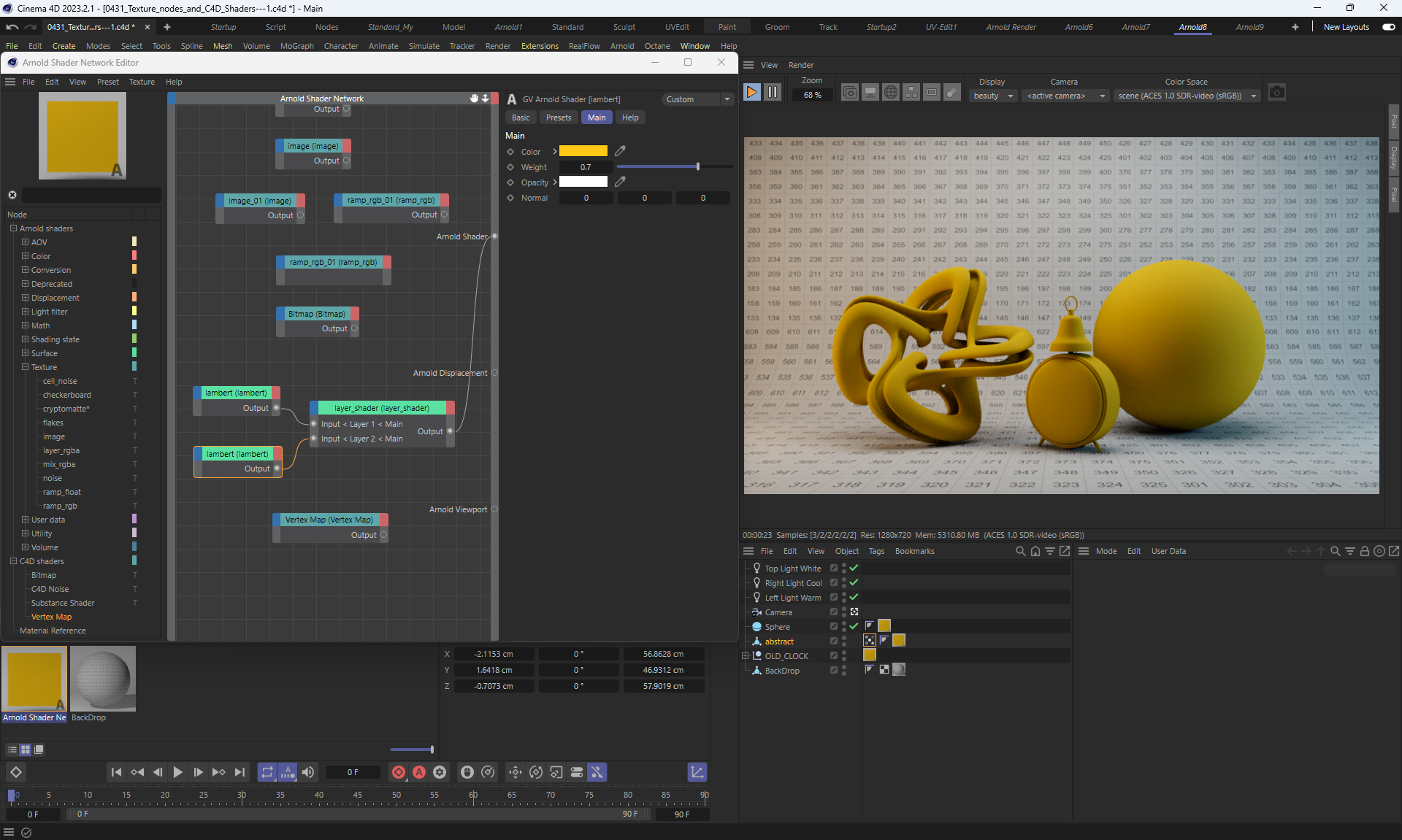Viewport: 1402px width, 840px height.
Task: Toggle timeline loop playback icon
Action: click(x=267, y=772)
